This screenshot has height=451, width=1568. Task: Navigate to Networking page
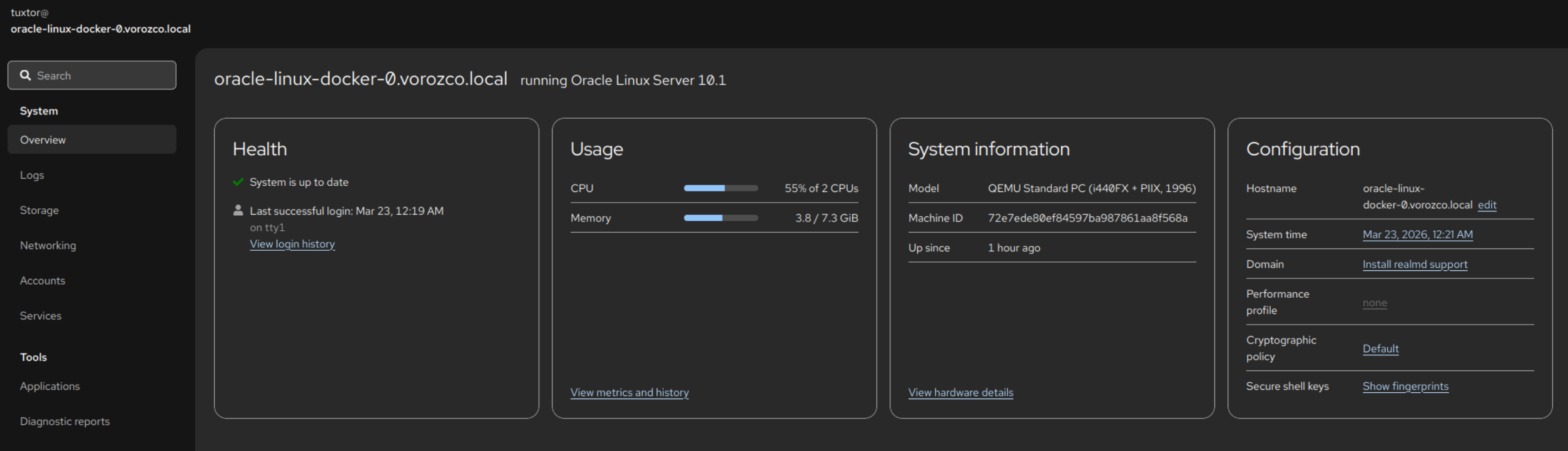[48, 245]
